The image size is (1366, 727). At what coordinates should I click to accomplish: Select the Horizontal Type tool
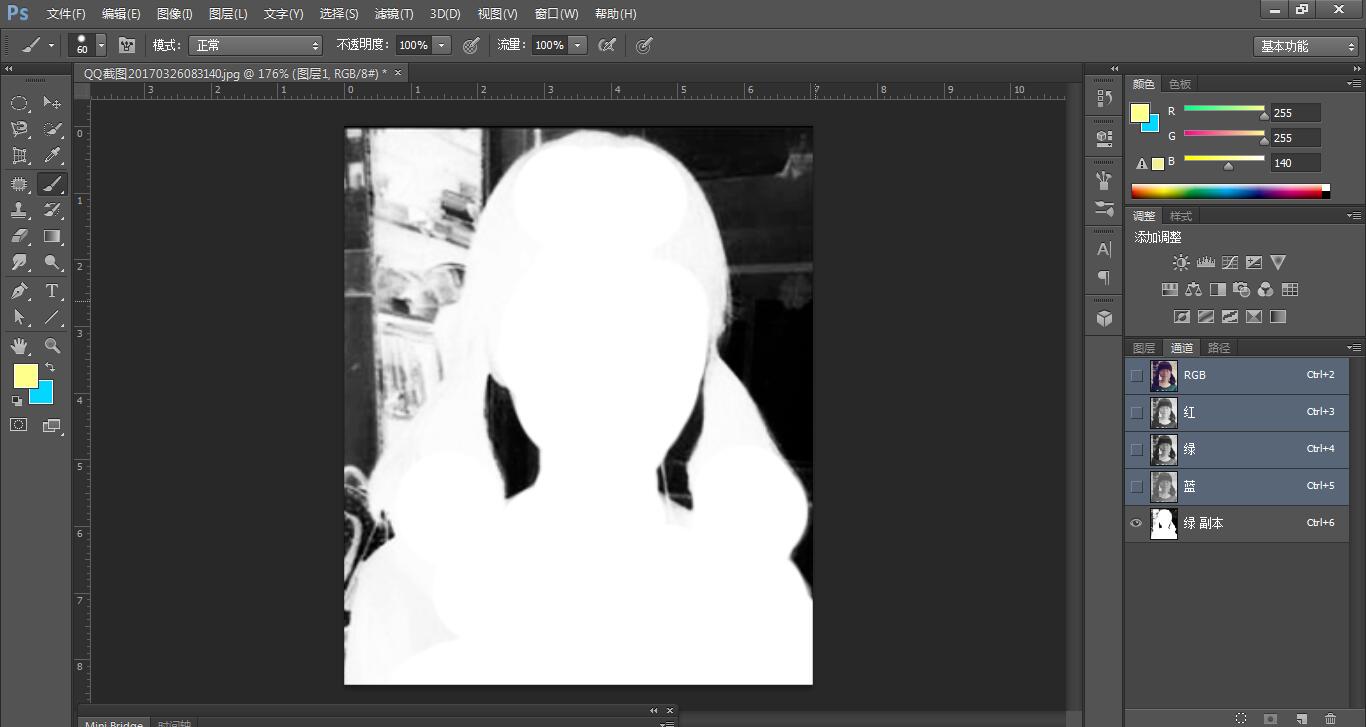pyautogui.click(x=52, y=291)
